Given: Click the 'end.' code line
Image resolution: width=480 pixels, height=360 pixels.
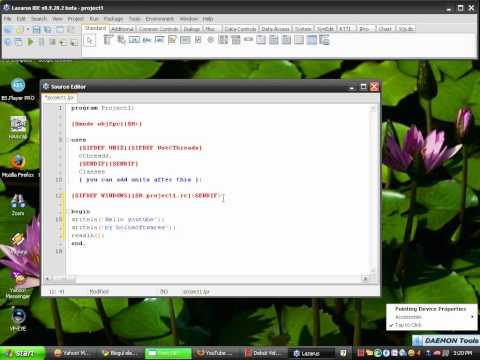Looking at the screenshot, I should click(x=78, y=244).
